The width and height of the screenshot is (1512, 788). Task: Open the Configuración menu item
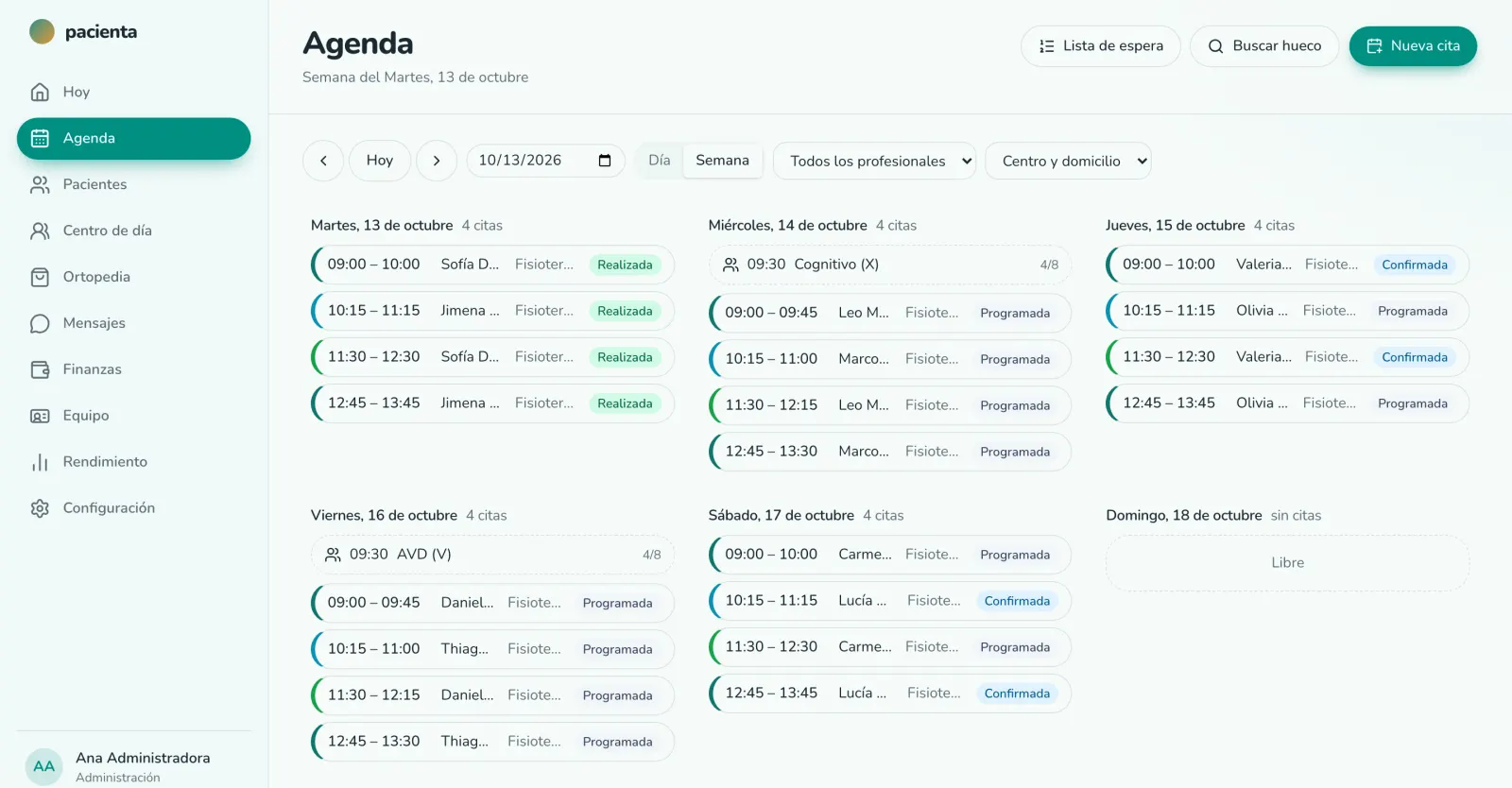pos(134,508)
